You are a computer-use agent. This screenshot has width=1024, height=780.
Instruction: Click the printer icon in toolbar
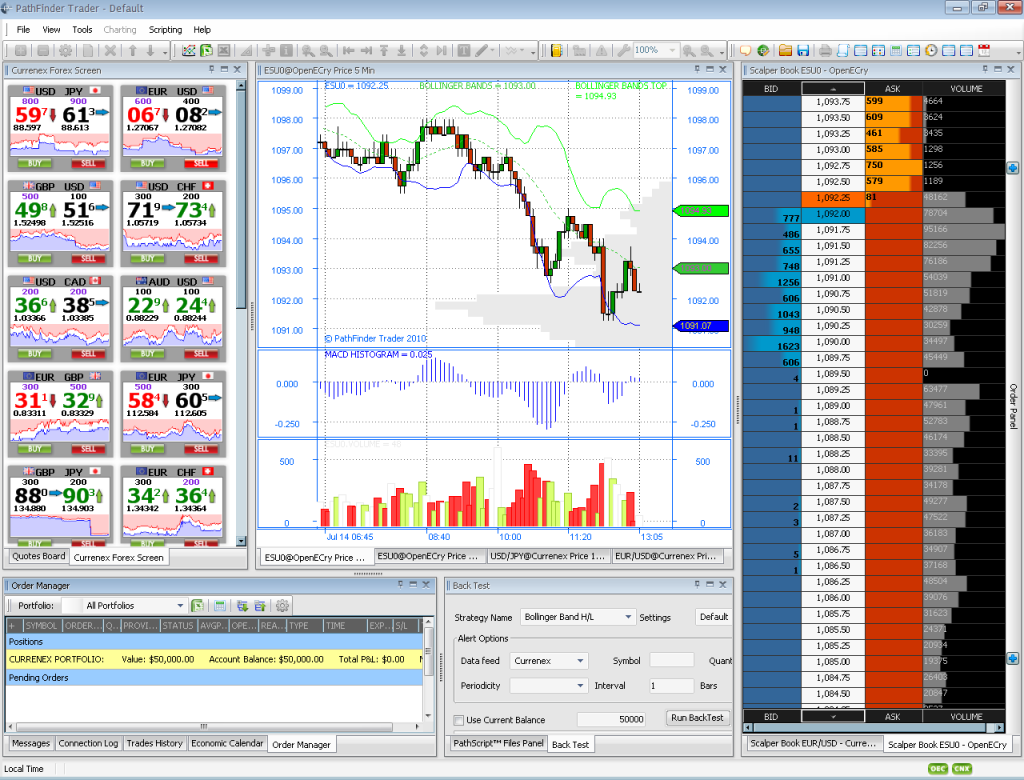pos(825,50)
